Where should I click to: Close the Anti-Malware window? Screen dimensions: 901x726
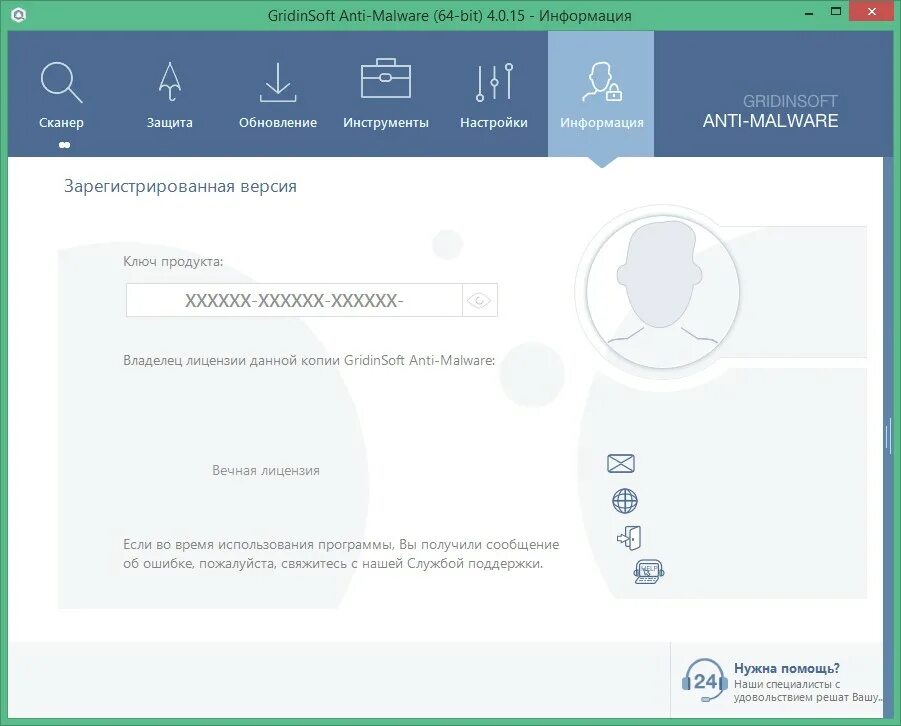pos(872,12)
